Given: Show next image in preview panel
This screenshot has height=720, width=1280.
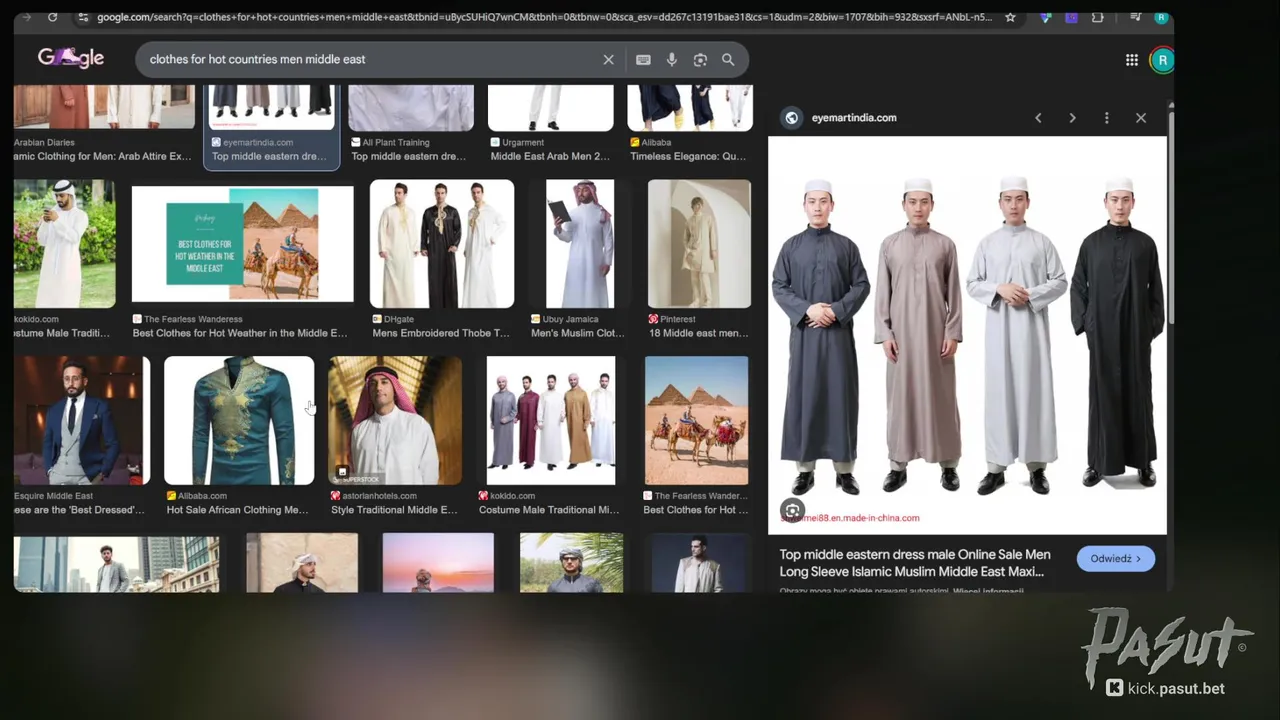Looking at the screenshot, I should (x=1072, y=118).
